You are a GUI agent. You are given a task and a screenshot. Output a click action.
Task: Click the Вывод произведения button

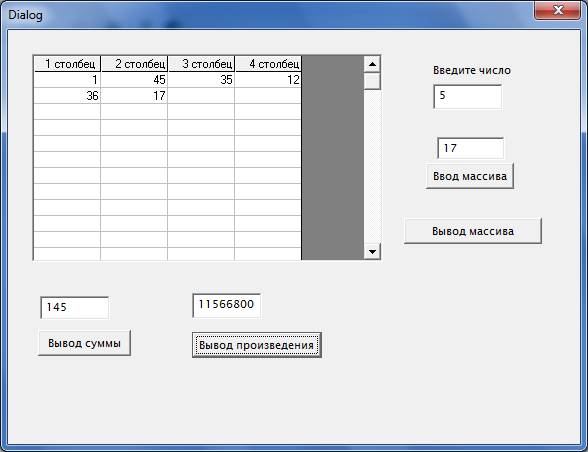256,345
